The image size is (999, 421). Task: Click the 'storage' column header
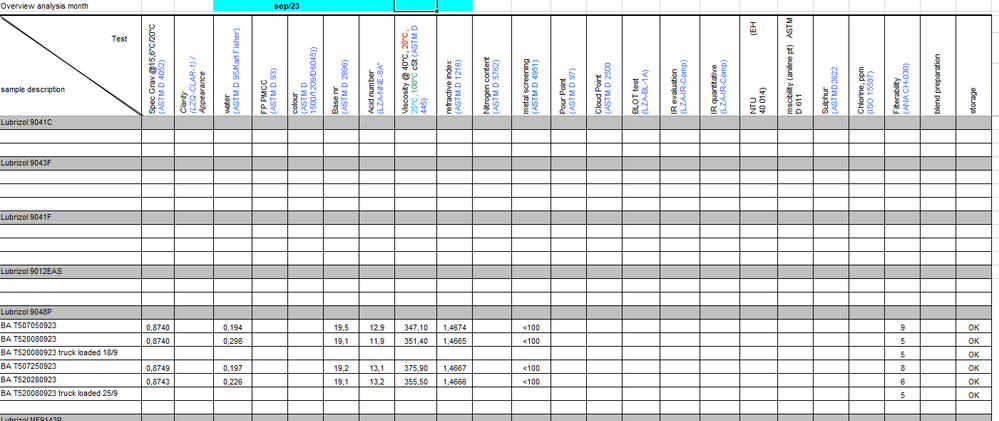(x=973, y=66)
